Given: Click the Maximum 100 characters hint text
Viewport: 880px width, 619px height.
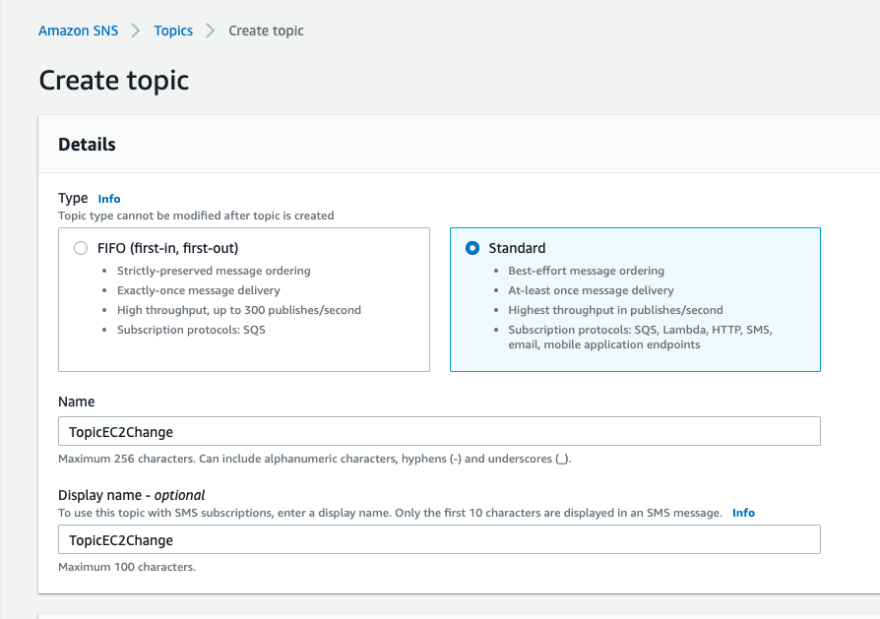Looking at the screenshot, I should tap(127, 567).
